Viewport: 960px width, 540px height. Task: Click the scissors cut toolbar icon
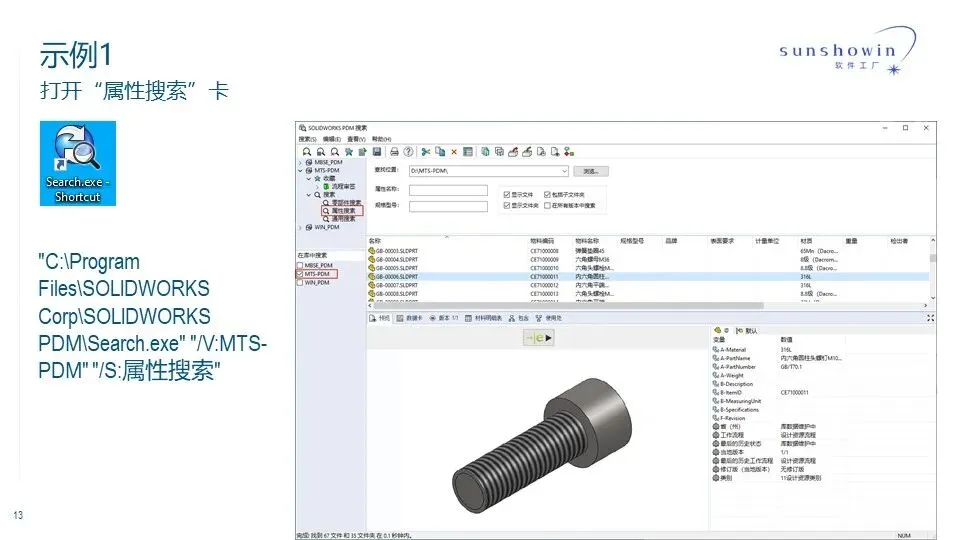tap(426, 152)
